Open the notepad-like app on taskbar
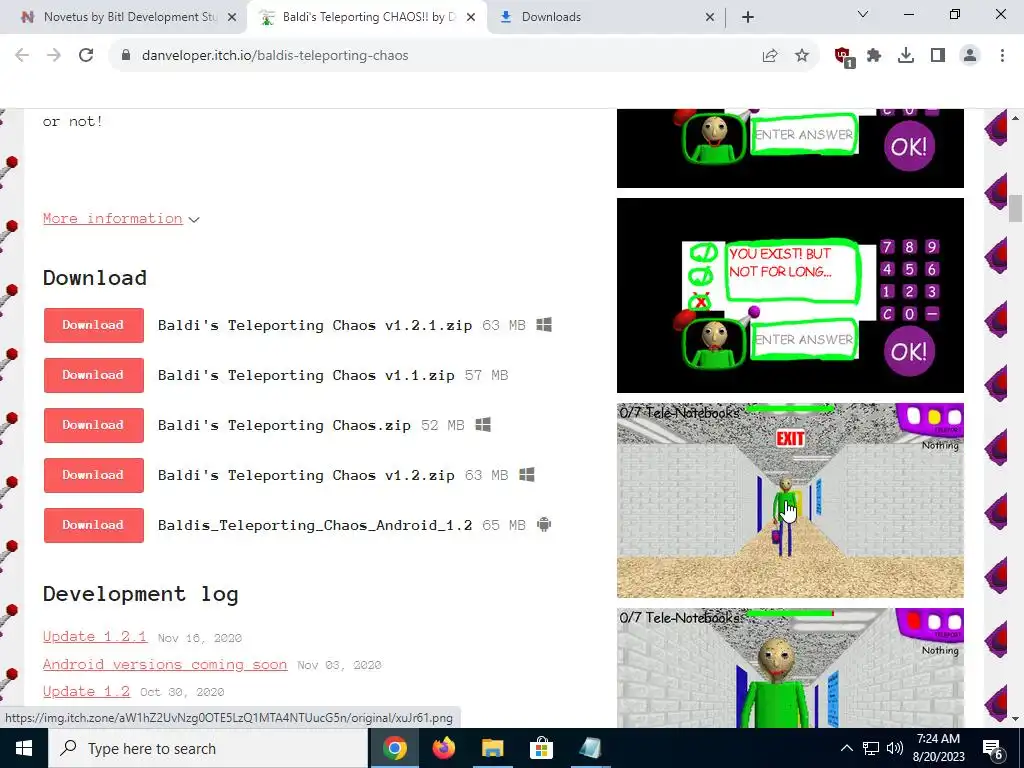The height and width of the screenshot is (768, 1024). (x=590, y=748)
